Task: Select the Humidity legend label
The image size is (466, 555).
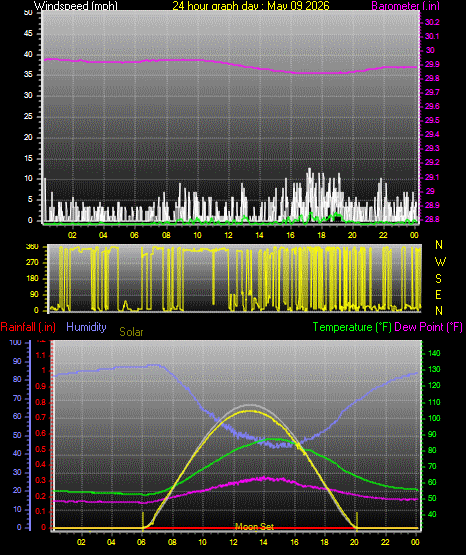Action: pyautogui.click(x=86, y=327)
